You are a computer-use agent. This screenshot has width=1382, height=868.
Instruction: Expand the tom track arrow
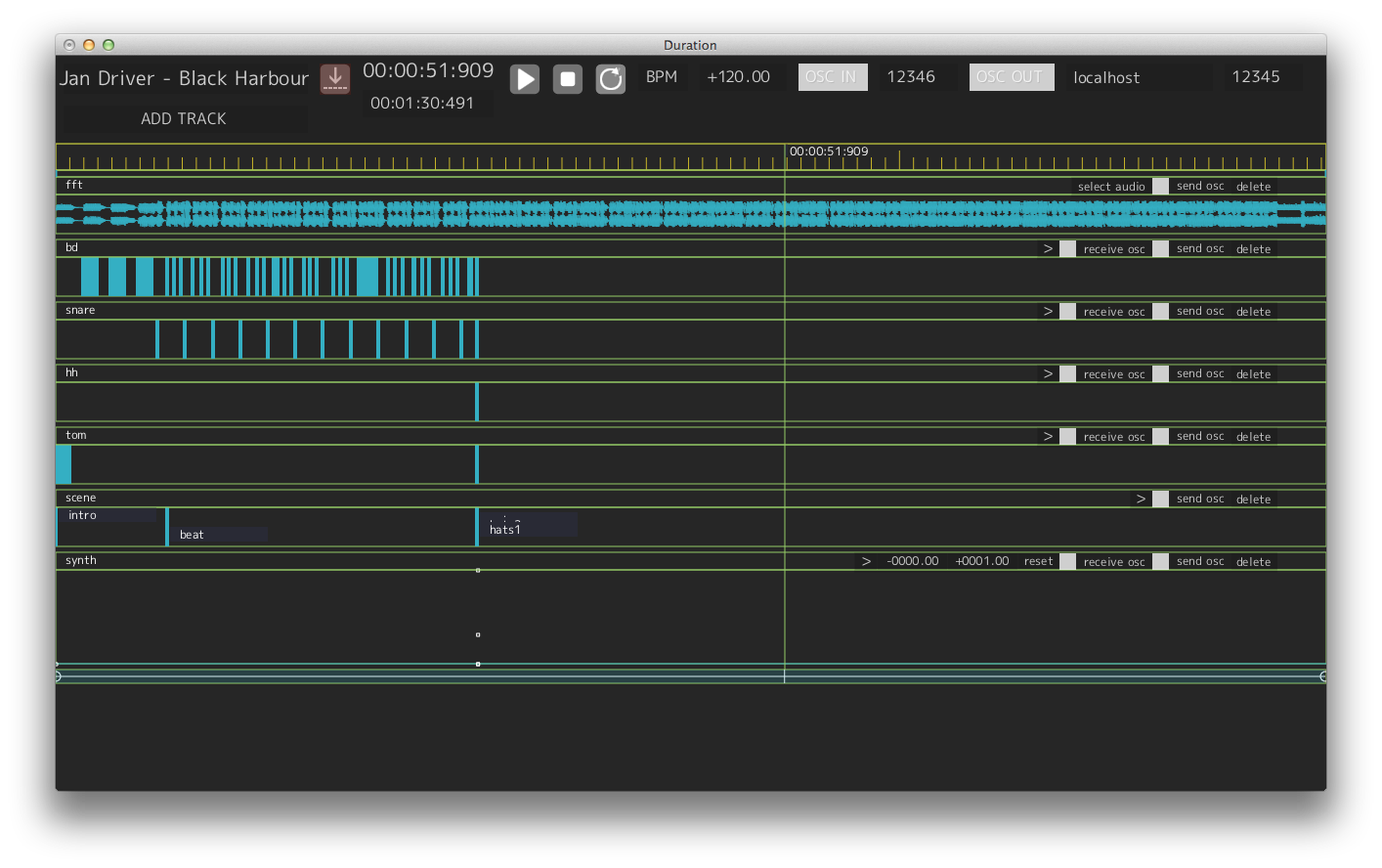tap(1048, 437)
